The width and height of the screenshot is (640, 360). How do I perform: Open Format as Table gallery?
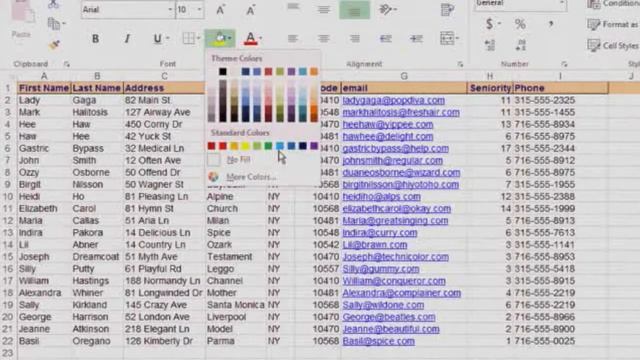[x=612, y=24]
